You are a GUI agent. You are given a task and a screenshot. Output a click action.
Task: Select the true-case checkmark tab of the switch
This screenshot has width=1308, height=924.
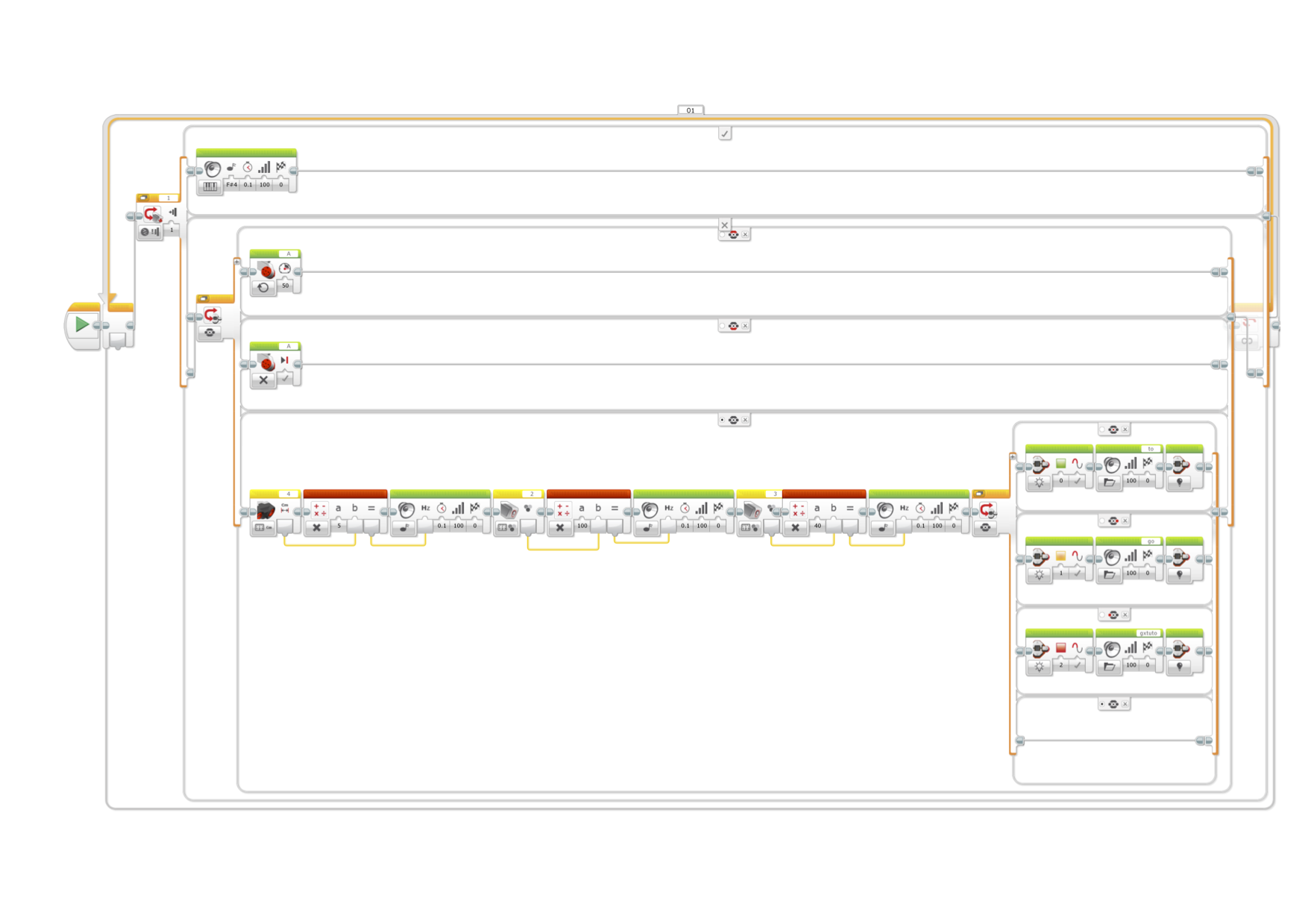pyautogui.click(x=725, y=133)
